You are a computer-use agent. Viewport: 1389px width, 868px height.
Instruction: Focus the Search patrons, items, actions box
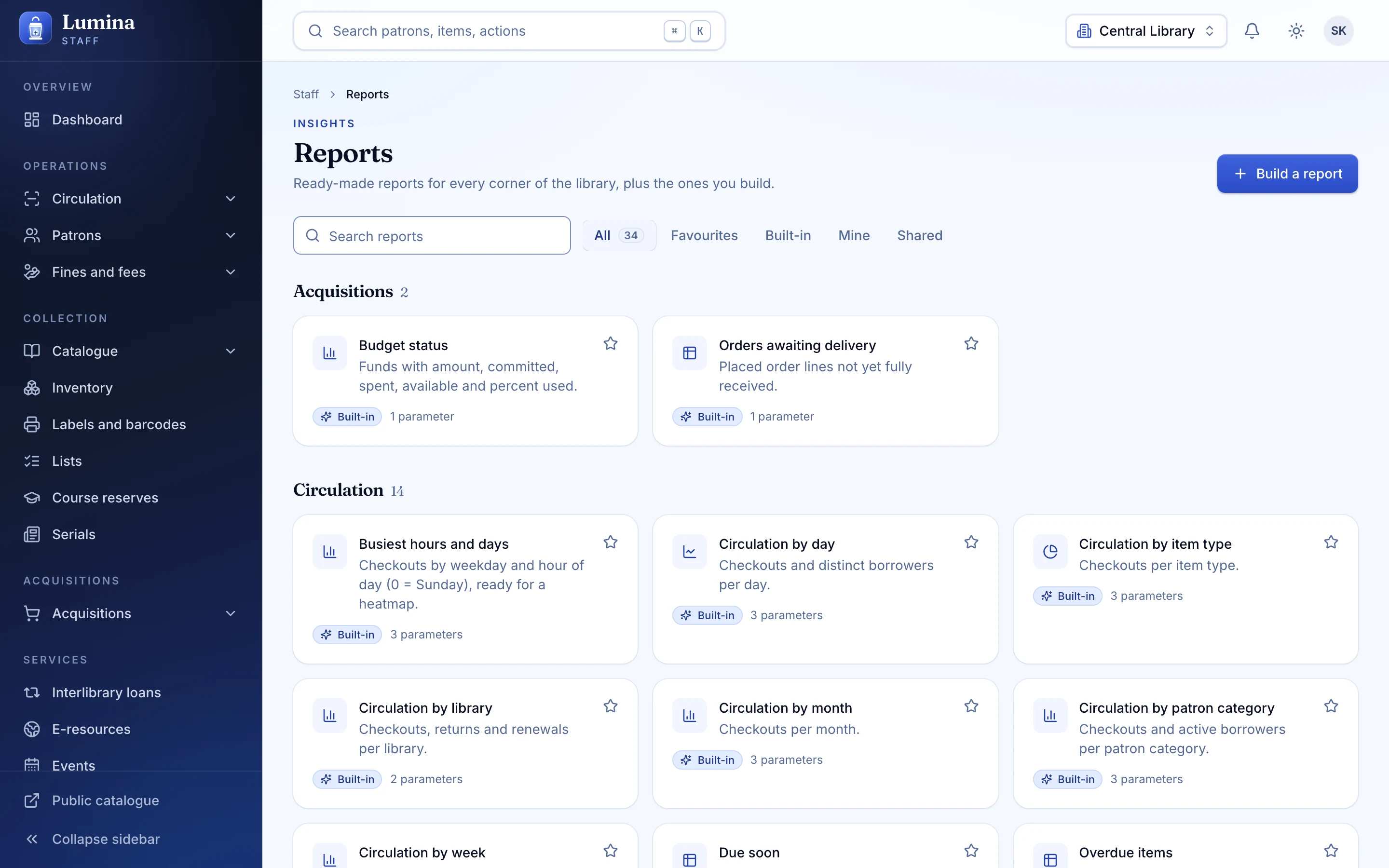tap(509, 31)
